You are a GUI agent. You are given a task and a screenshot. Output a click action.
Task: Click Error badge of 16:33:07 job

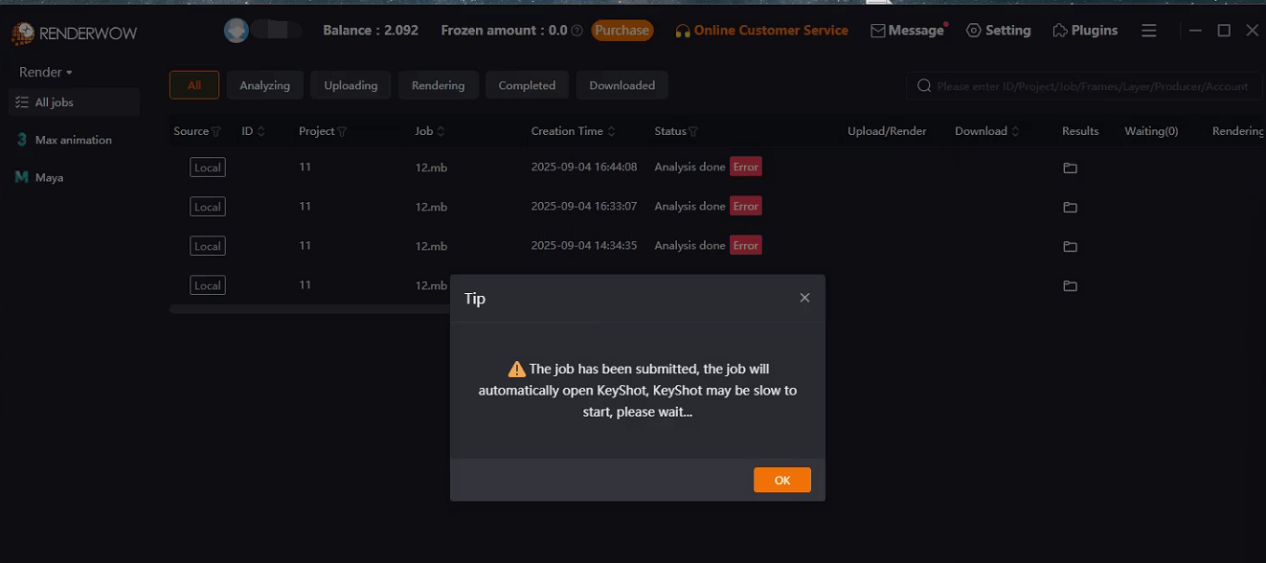click(x=746, y=206)
